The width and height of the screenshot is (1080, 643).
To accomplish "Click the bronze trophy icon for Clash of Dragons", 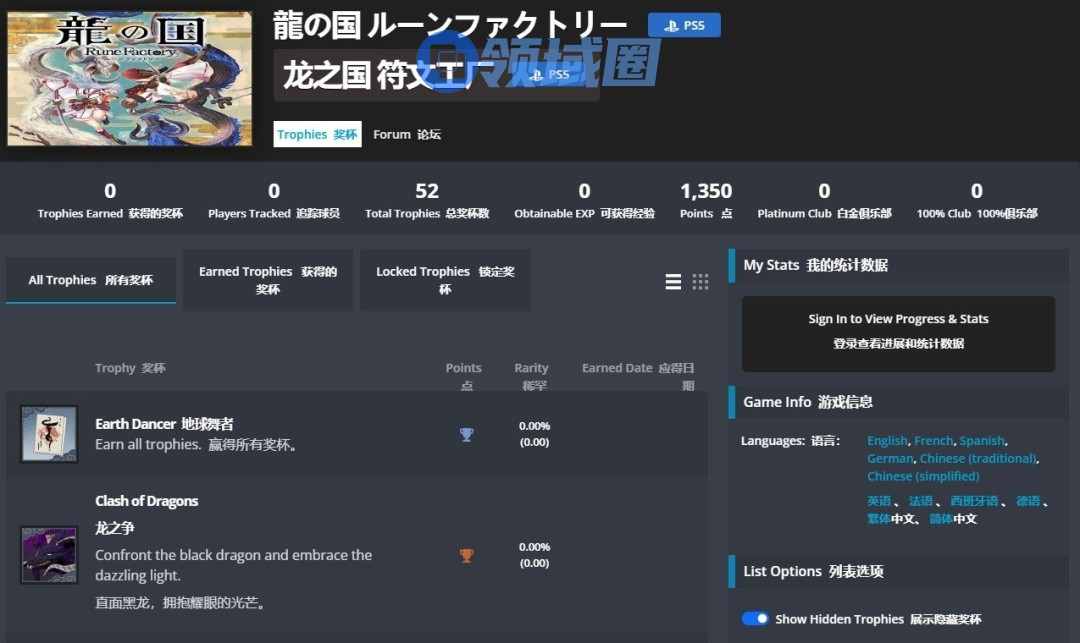I will pos(466,555).
